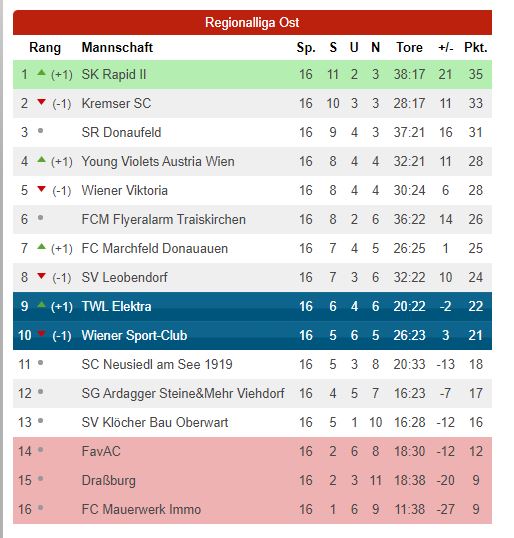Select the FC Mauerwerk Immo row
The image size is (514, 538).
click(252, 510)
